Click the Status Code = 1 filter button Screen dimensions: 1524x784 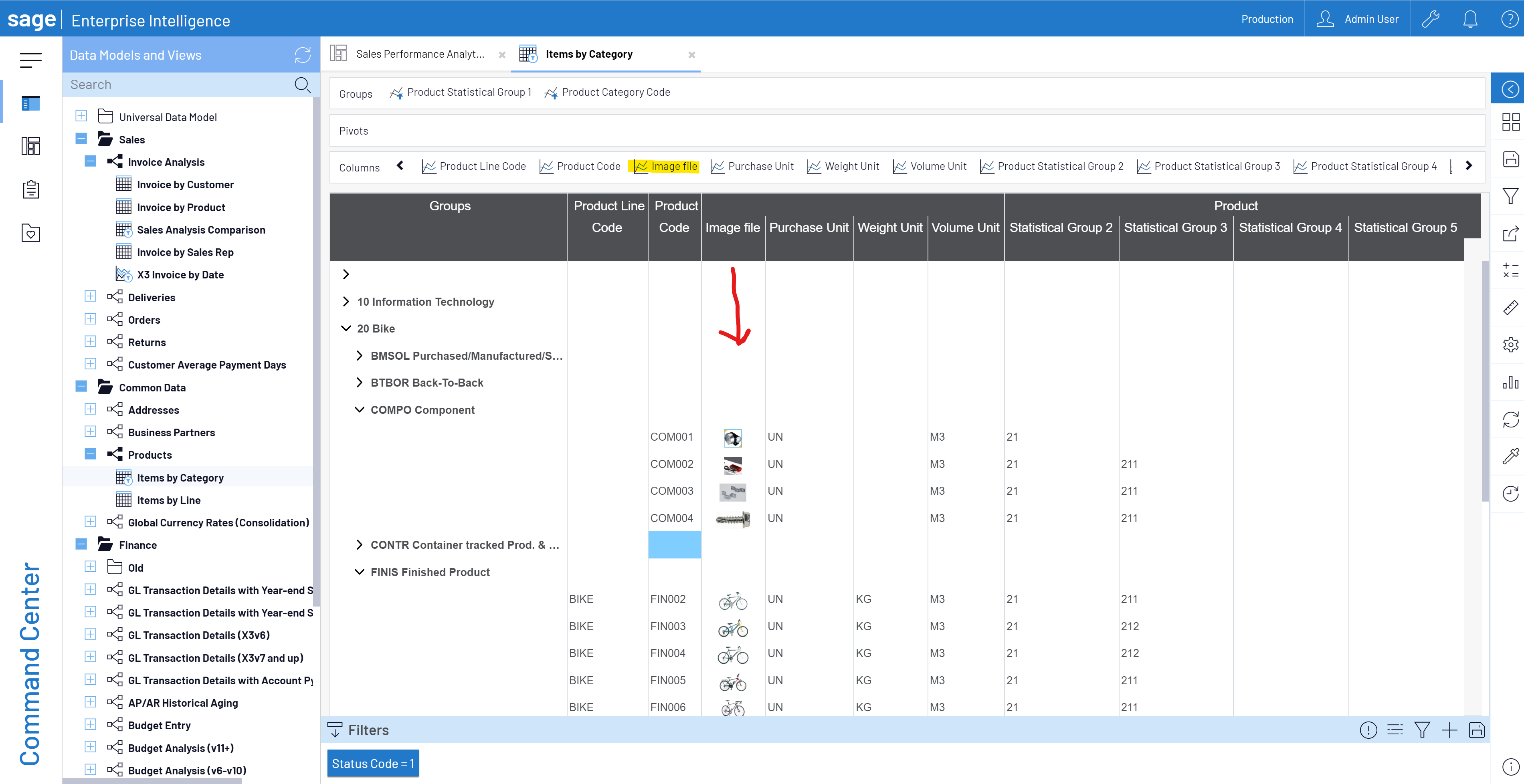[373, 763]
